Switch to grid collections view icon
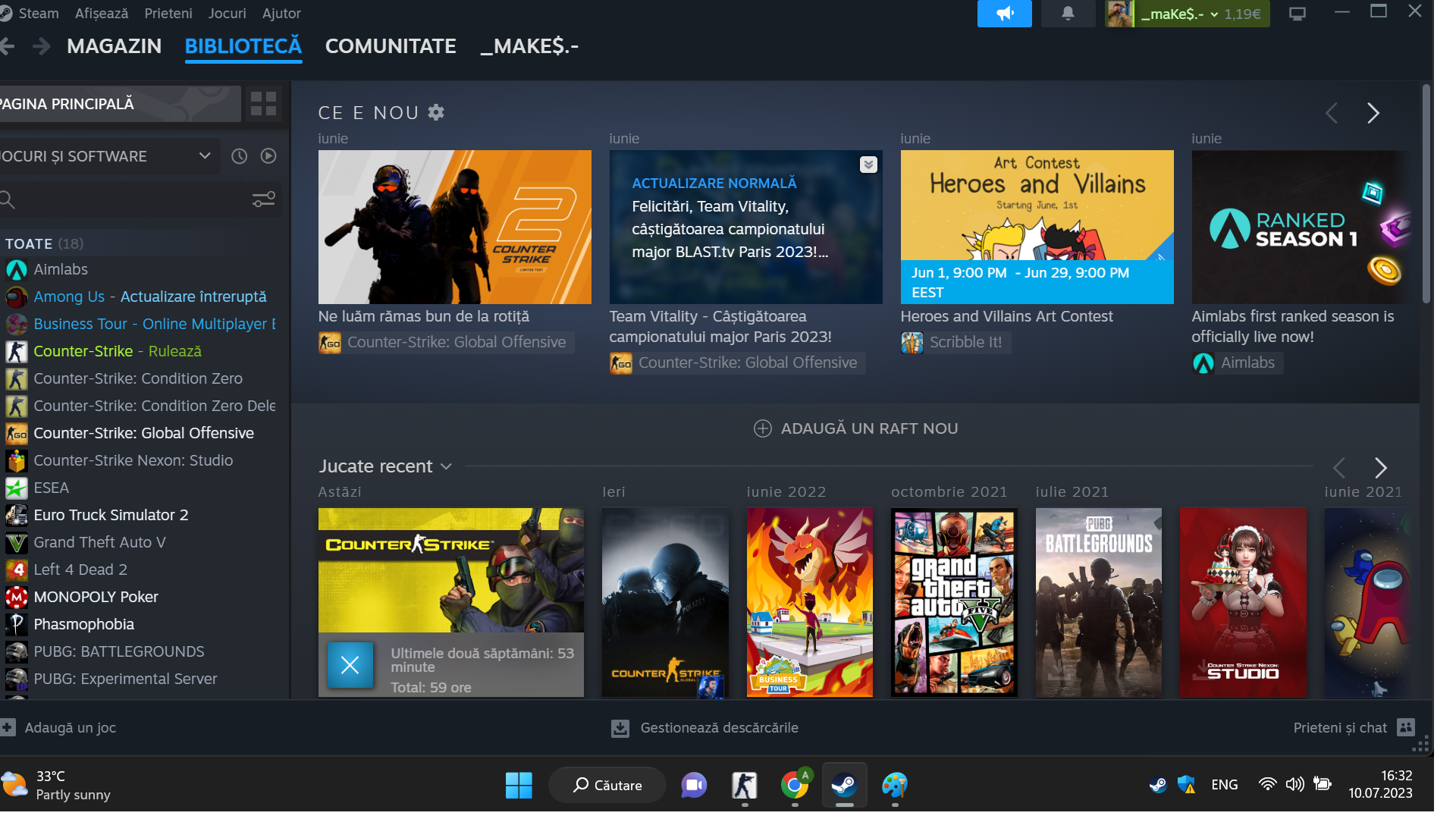This screenshot has width=1456, height=819. [x=263, y=104]
